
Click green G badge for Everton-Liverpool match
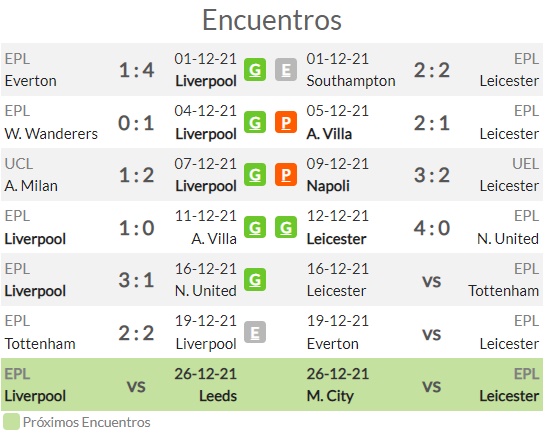255,69
